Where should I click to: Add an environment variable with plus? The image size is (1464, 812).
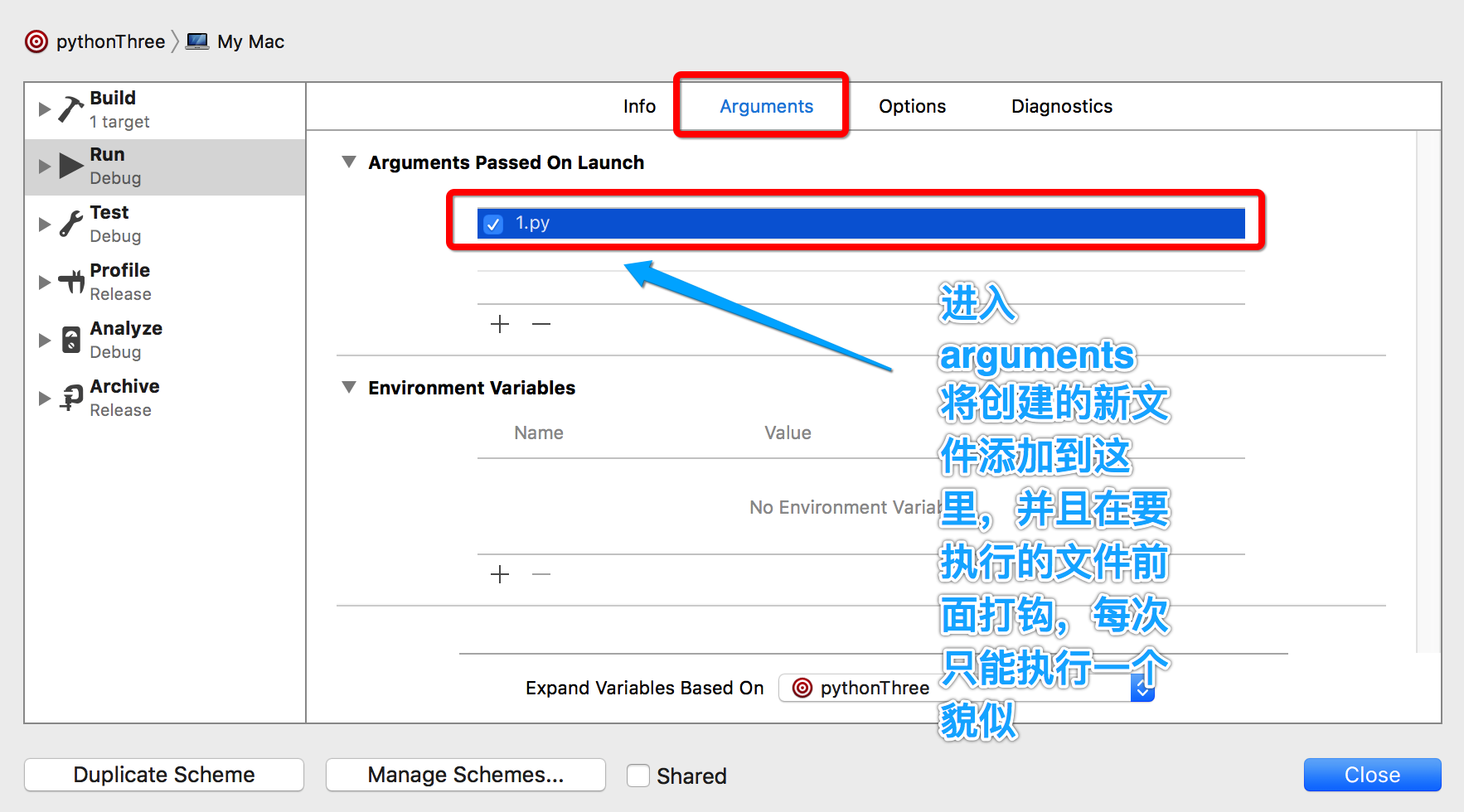click(x=500, y=574)
